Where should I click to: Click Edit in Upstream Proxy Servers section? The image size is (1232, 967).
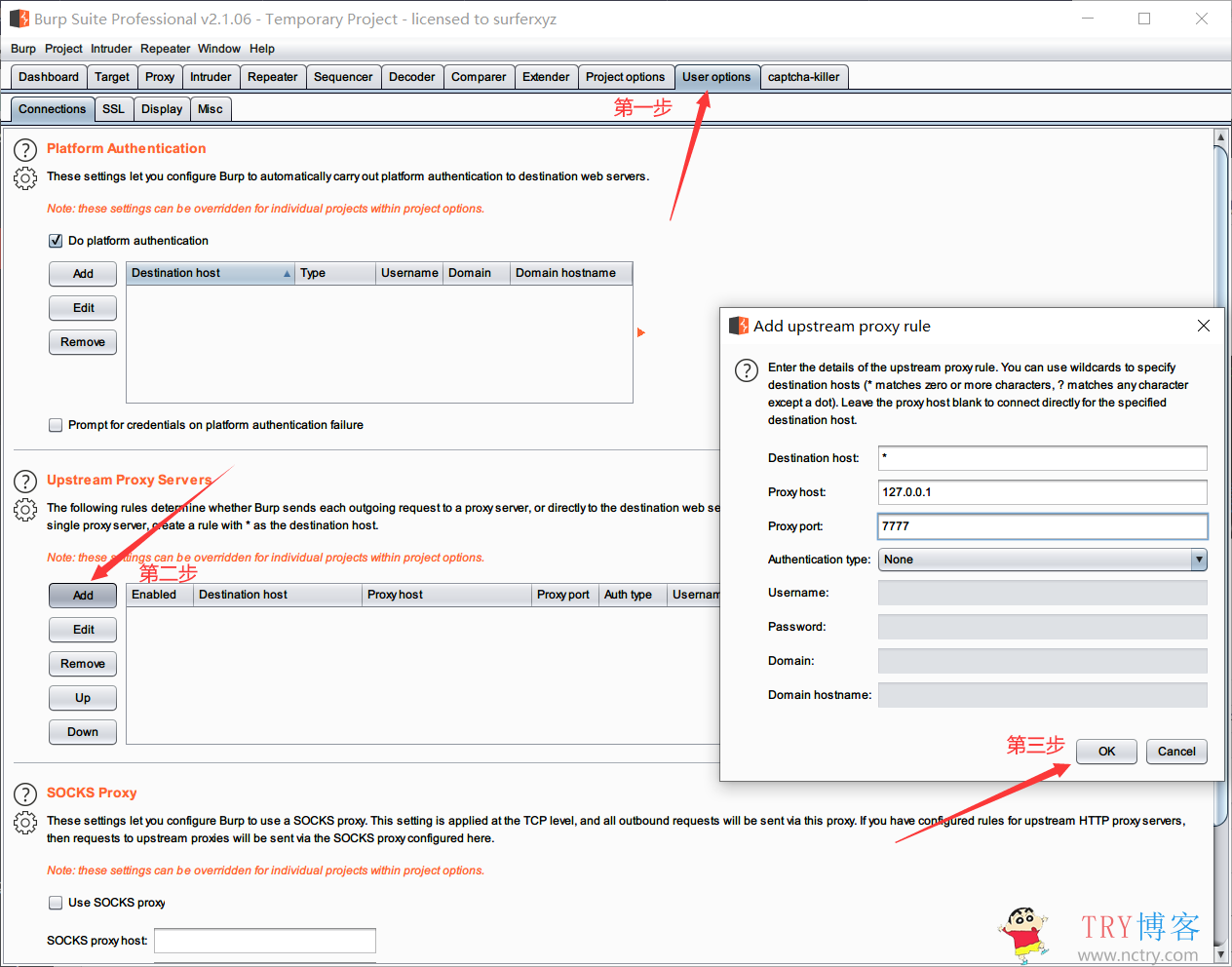point(83,630)
